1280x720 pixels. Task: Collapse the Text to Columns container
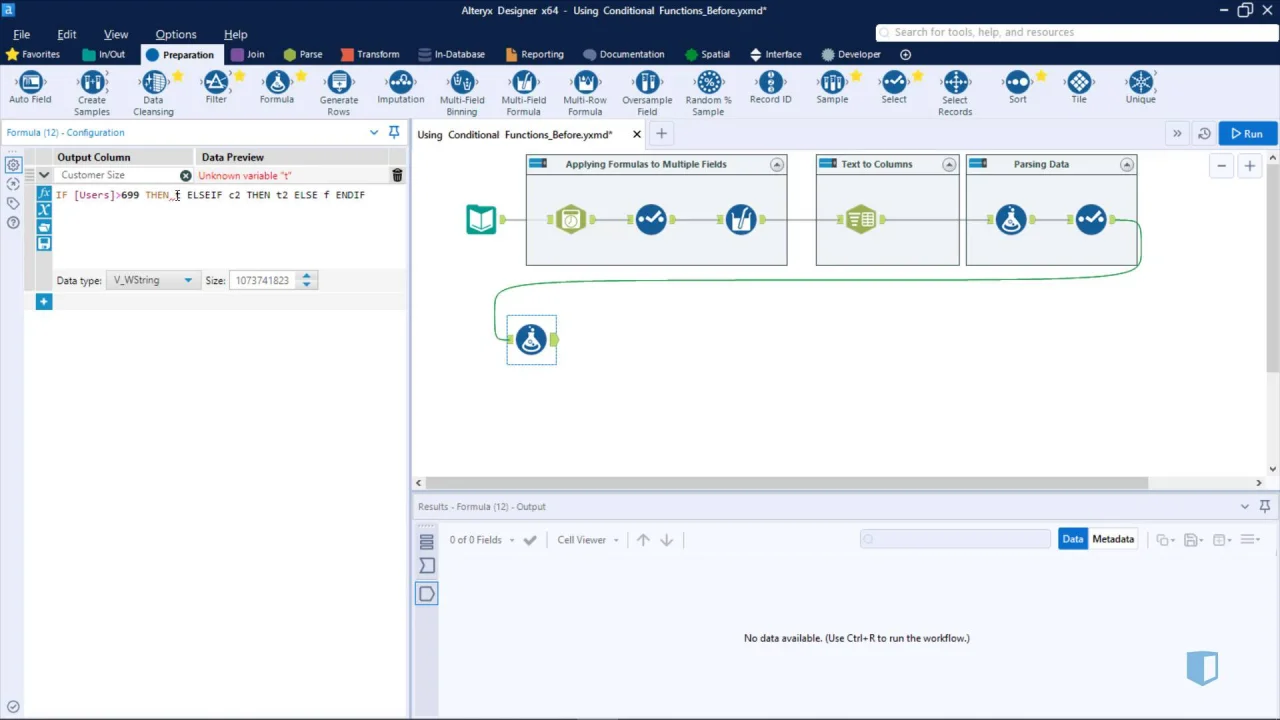coord(949,164)
